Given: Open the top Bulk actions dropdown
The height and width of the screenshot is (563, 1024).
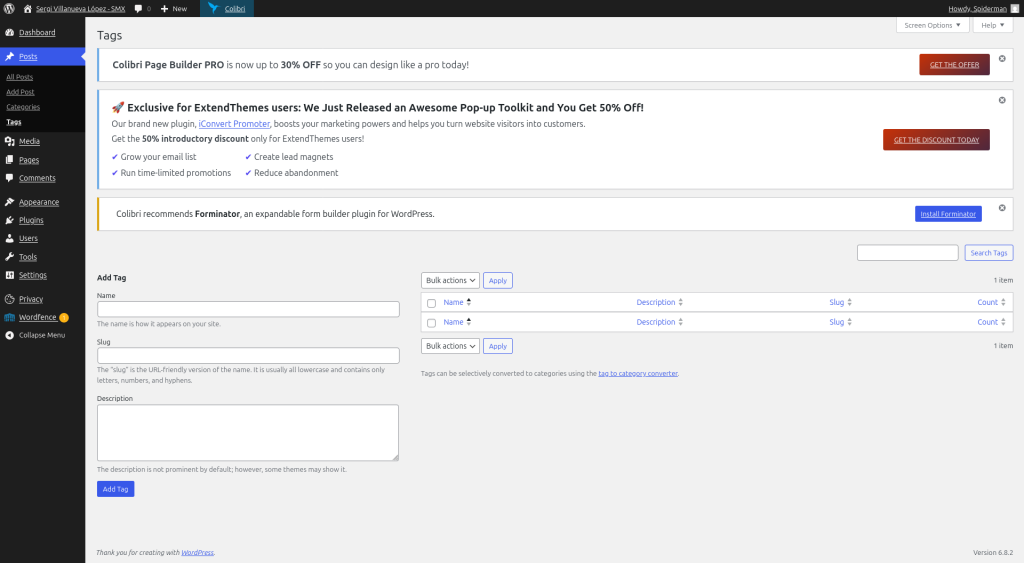Looking at the screenshot, I should point(450,281).
